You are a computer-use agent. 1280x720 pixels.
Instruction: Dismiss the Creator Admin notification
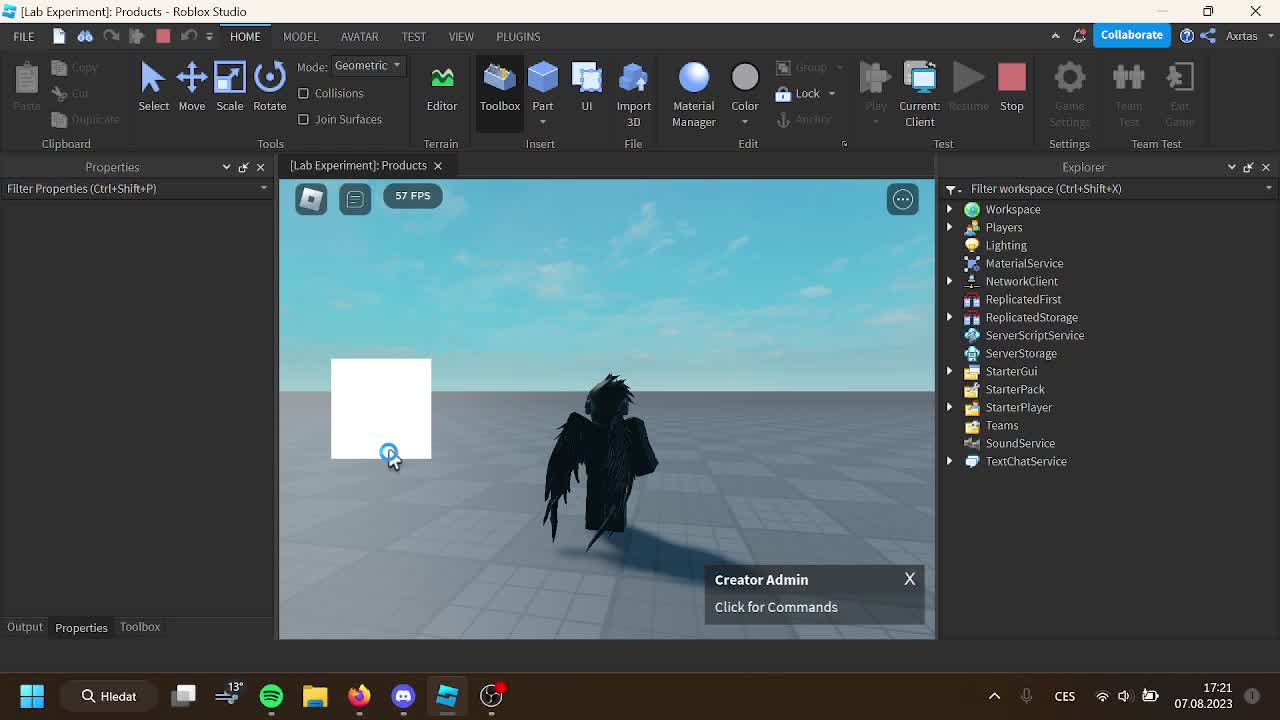[x=910, y=579]
